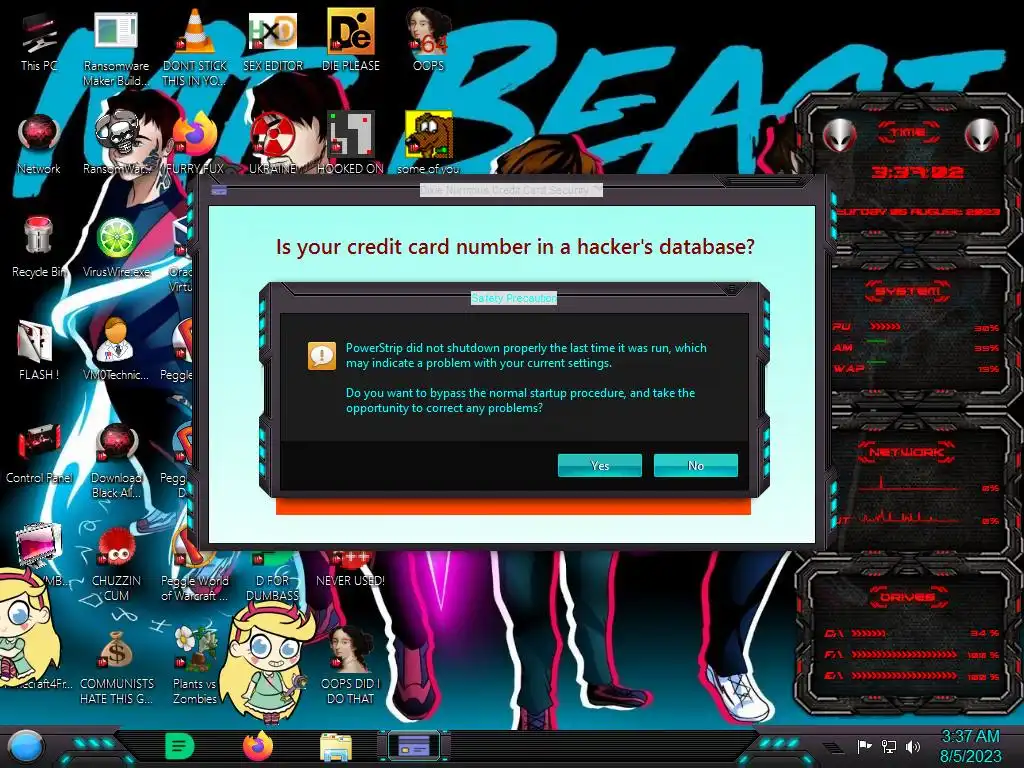Image resolution: width=1024 pixels, height=768 pixels.
Task: Select the UKRAINE radiation icon
Action: [x=272, y=144]
